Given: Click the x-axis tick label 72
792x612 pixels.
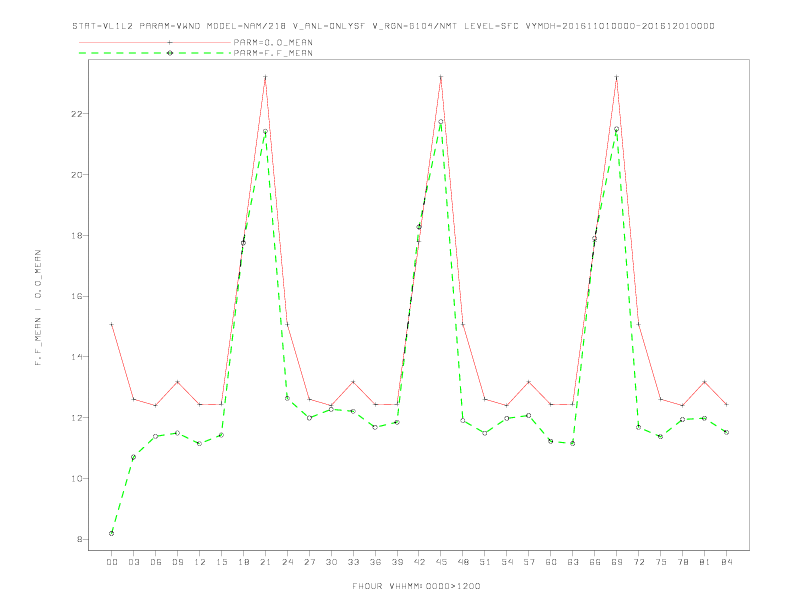Looking at the screenshot, I should (x=638, y=562).
